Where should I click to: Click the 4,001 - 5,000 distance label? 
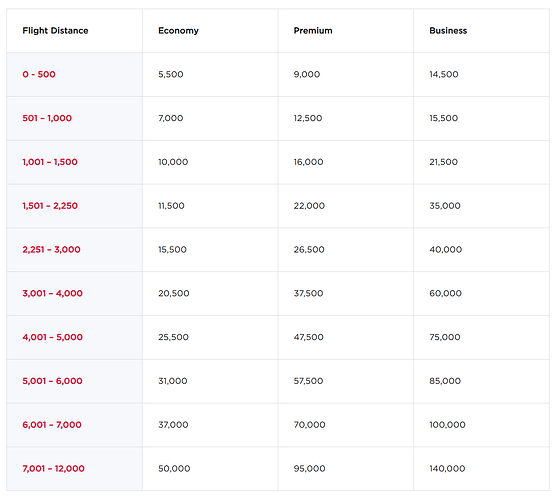(52, 337)
